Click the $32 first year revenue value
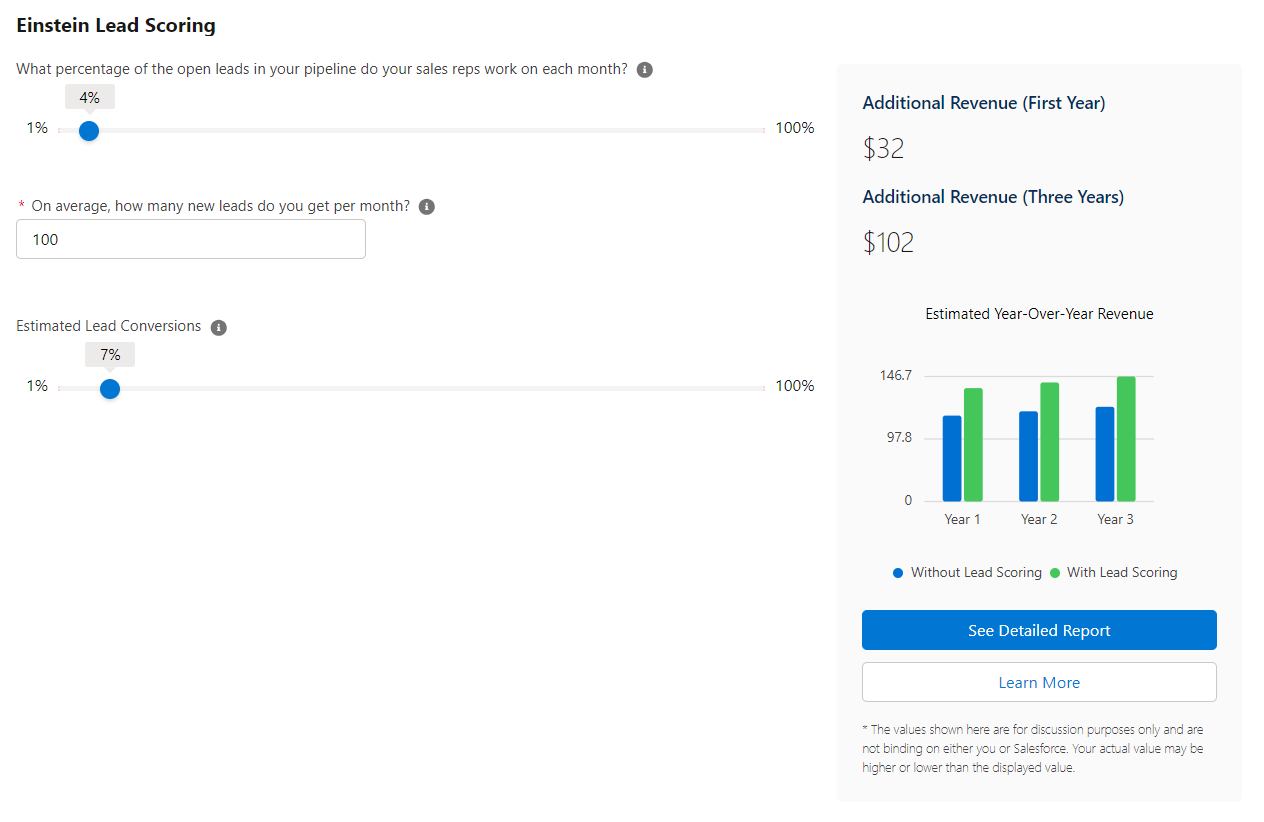 pyautogui.click(x=883, y=149)
